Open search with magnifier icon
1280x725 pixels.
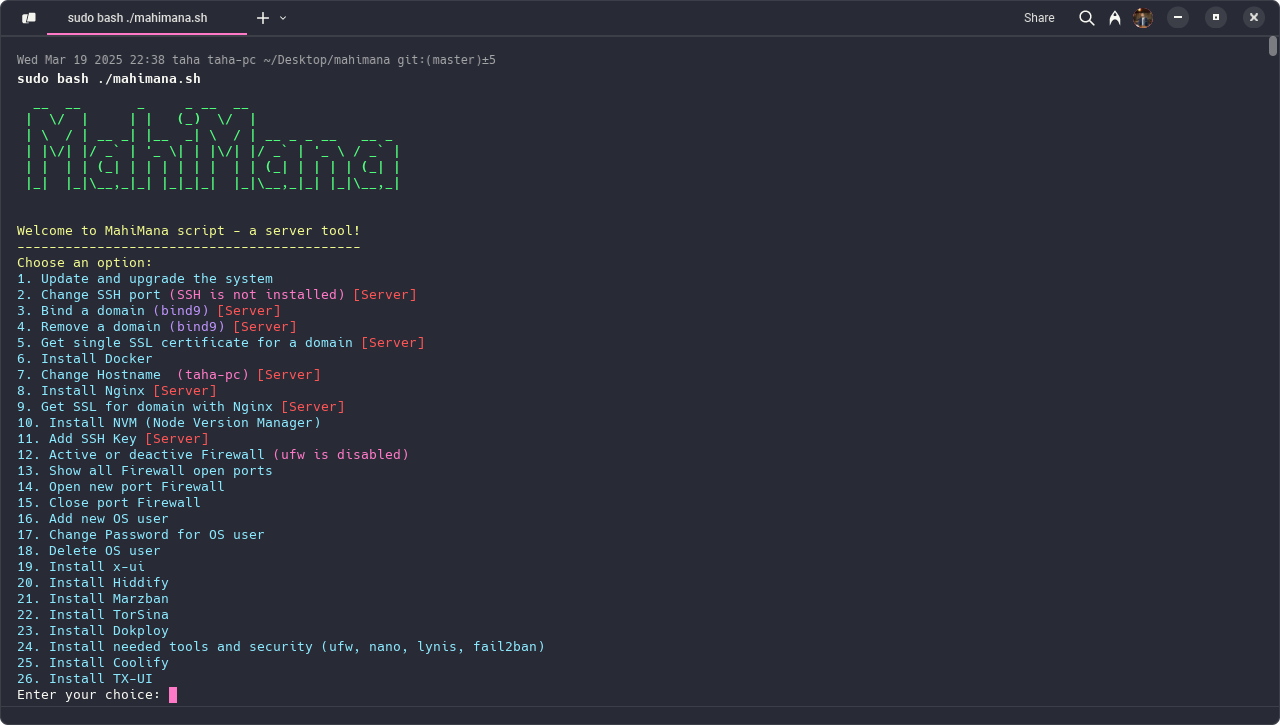[1087, 18]
